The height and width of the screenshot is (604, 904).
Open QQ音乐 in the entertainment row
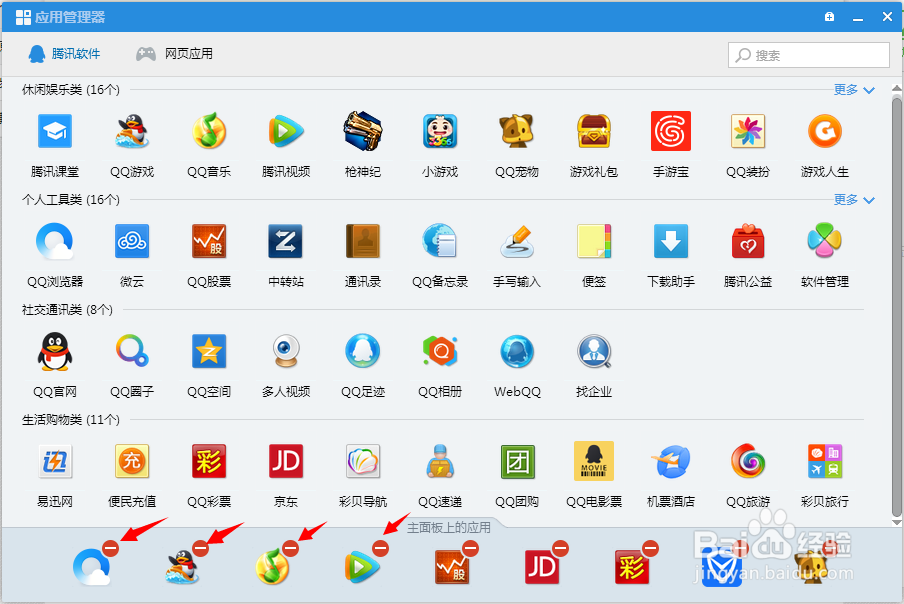209,131
